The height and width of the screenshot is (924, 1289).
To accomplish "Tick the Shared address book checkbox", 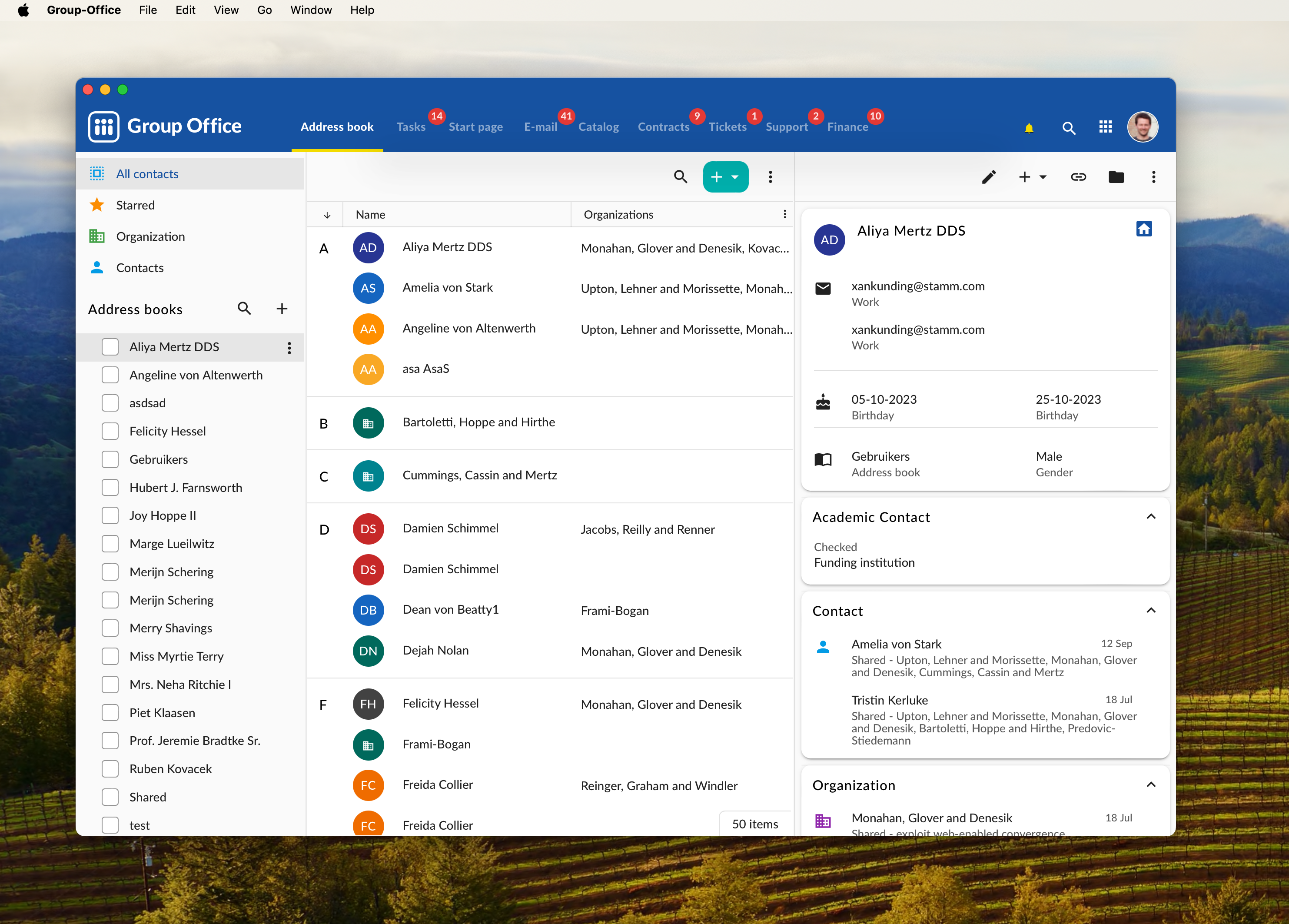I will 110,797.
